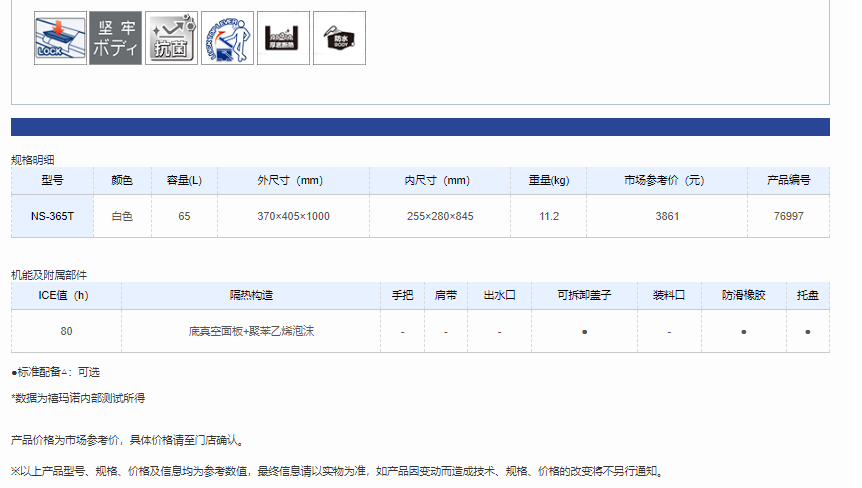Click the 型号 column header
Image resolution: width=862 pixels, height=488 pixels.
tap(52, 180)
